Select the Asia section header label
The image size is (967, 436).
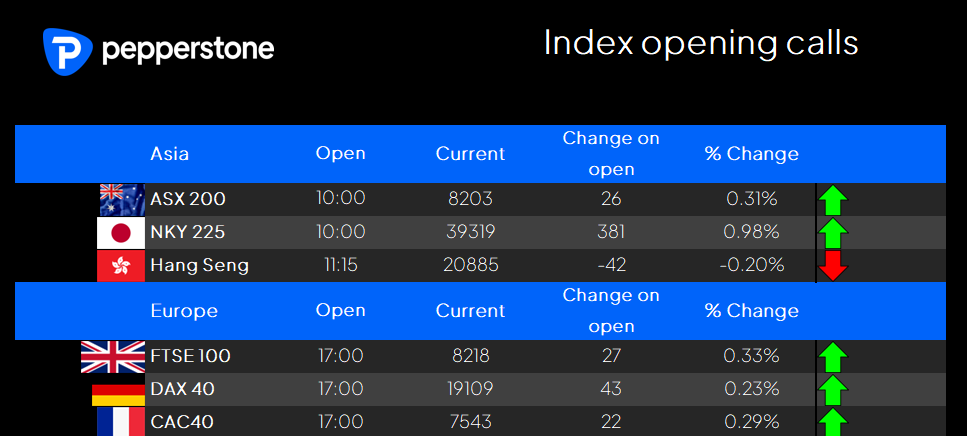[170, 154]
